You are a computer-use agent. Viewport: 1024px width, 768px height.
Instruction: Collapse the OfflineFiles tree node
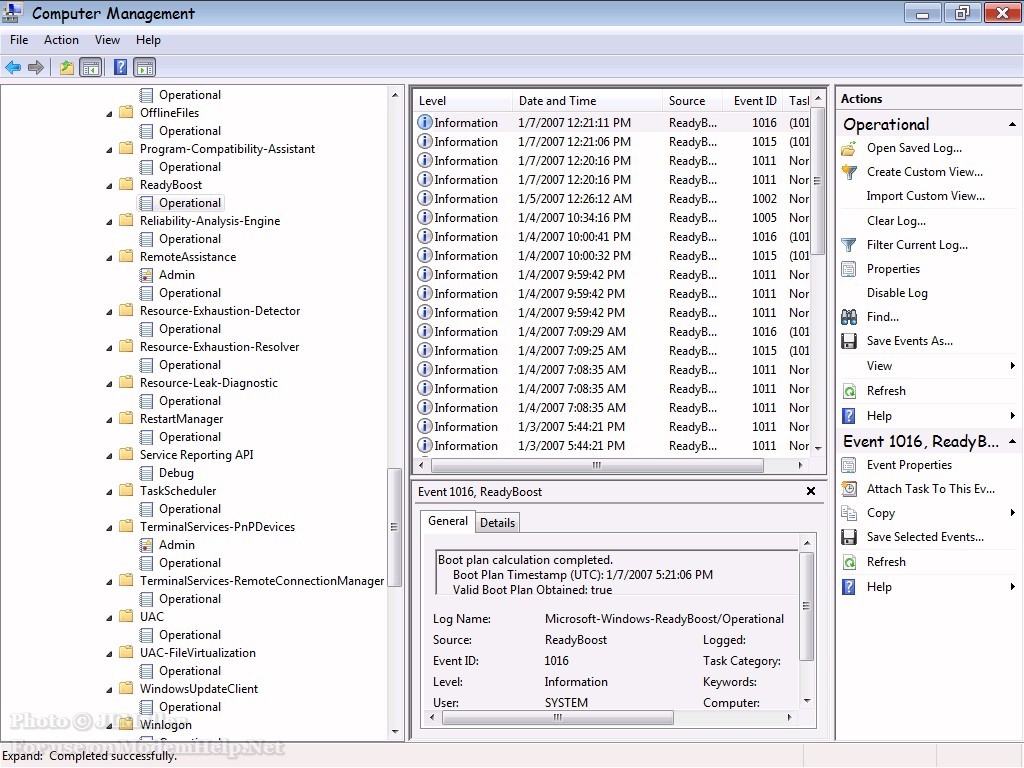(x=109, y=114)
